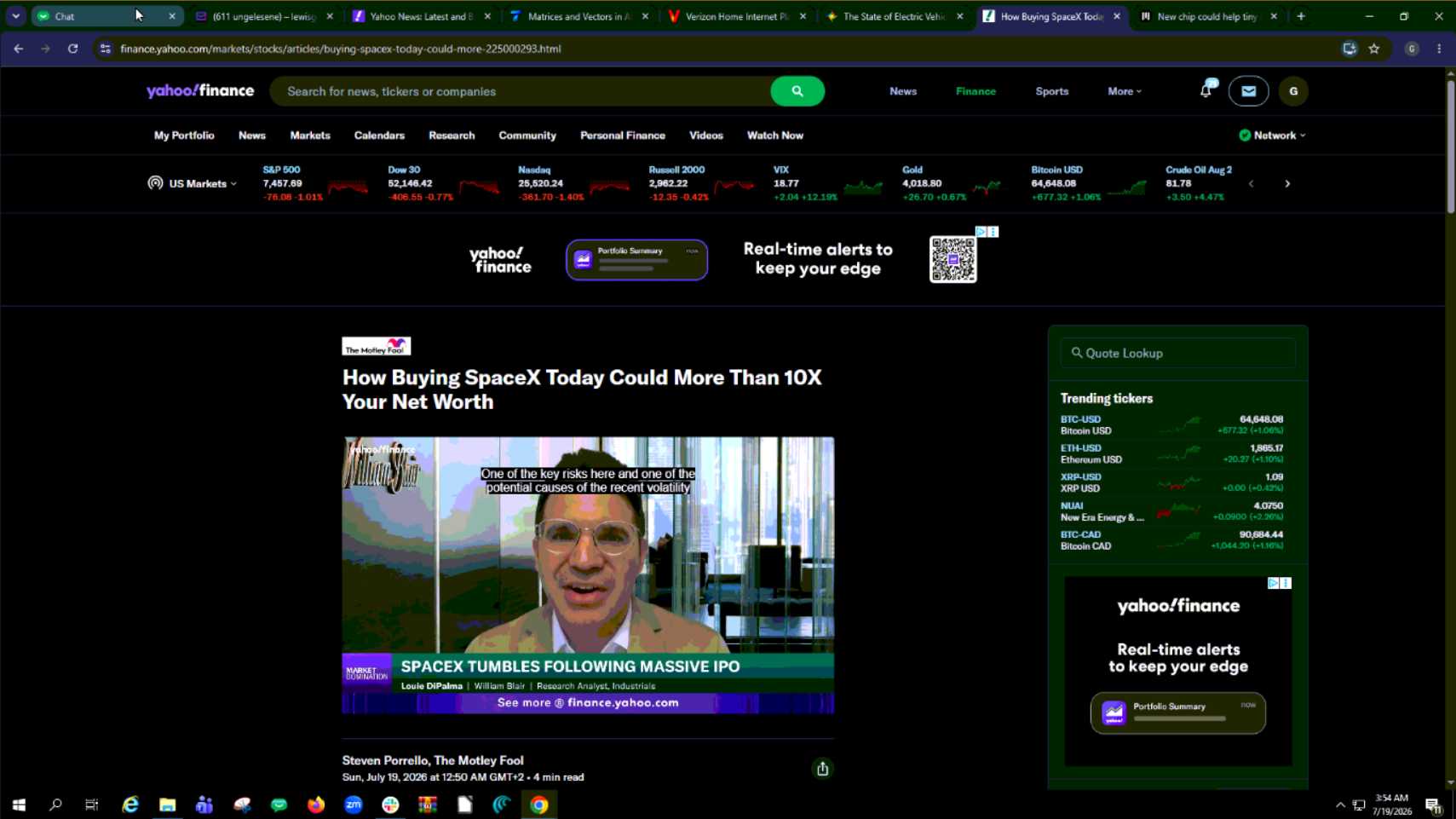Open the Watch Now menu item
Screen dimensions: 1456x819
[775, 136]
